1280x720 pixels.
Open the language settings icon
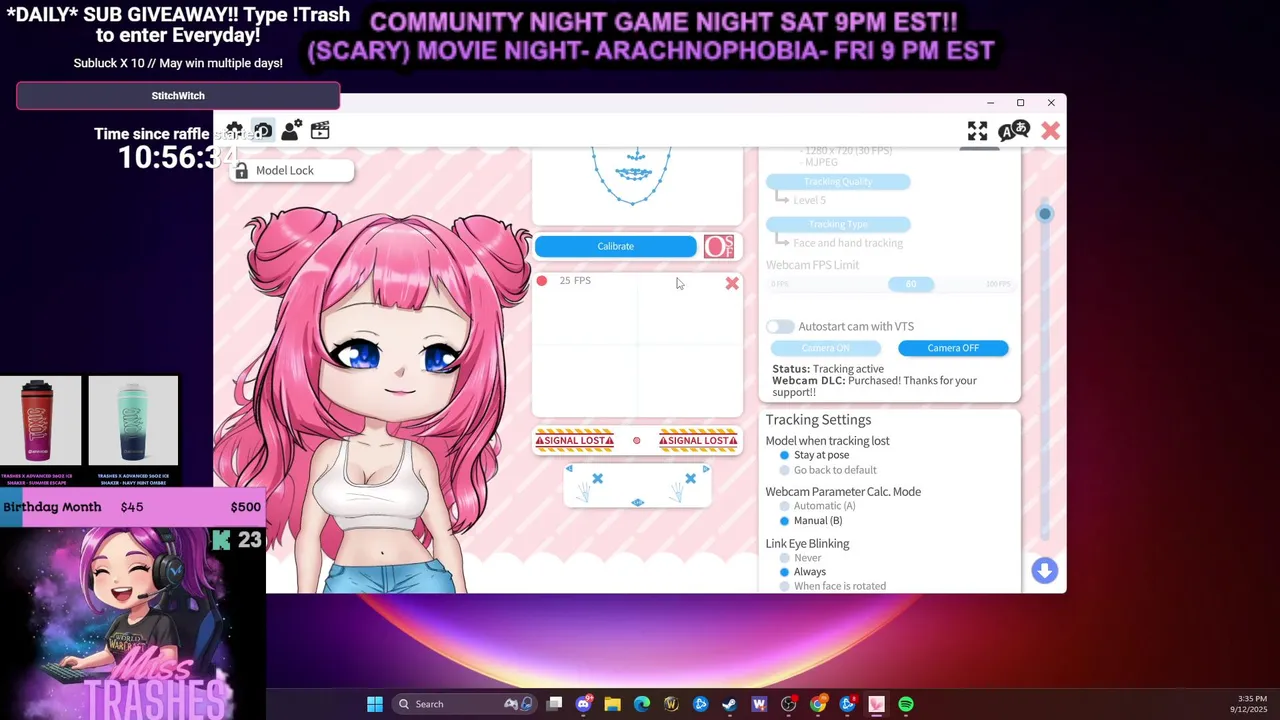(x=1014, y=131)
